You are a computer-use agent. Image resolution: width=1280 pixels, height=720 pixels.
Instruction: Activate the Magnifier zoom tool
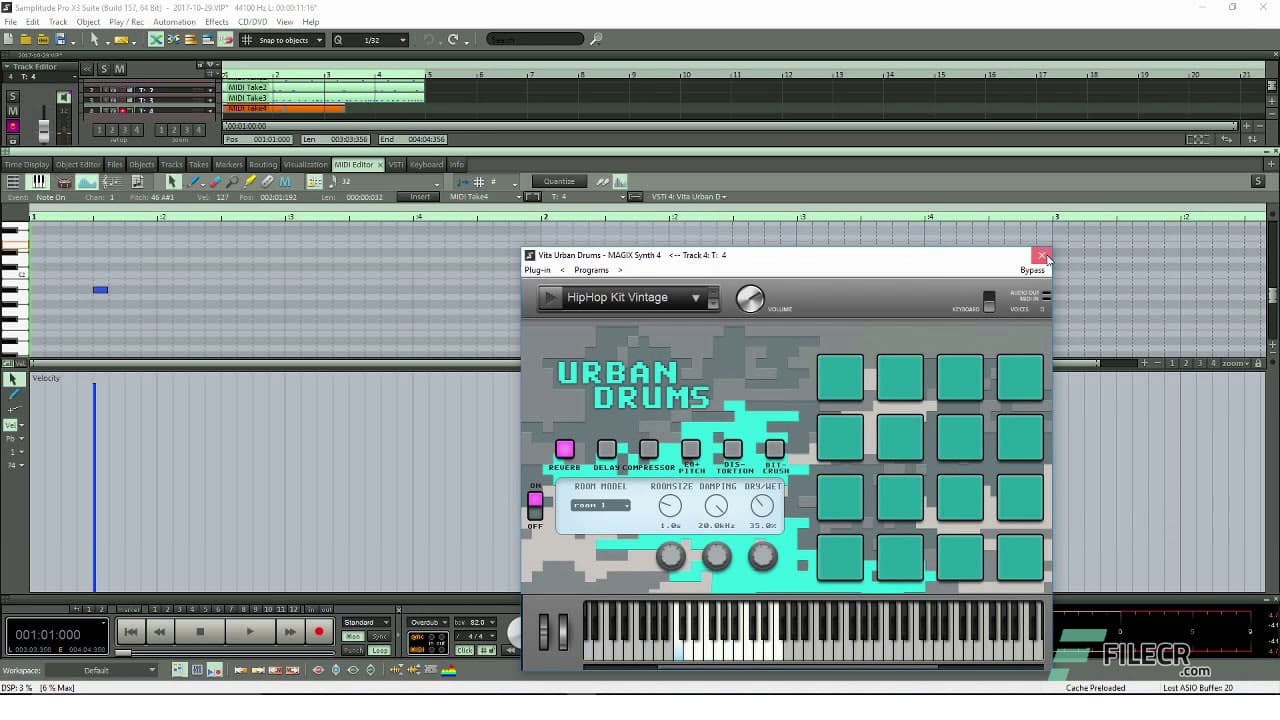233,181
